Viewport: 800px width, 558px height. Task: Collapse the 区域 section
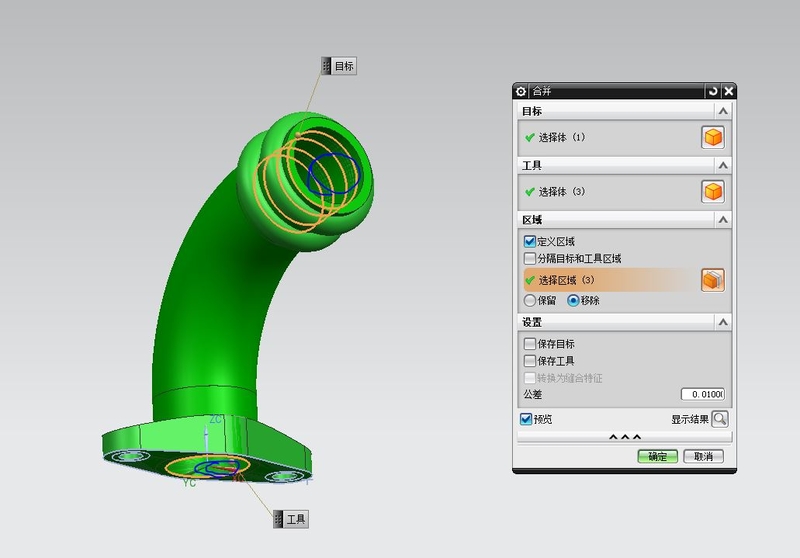click(722, 220)
